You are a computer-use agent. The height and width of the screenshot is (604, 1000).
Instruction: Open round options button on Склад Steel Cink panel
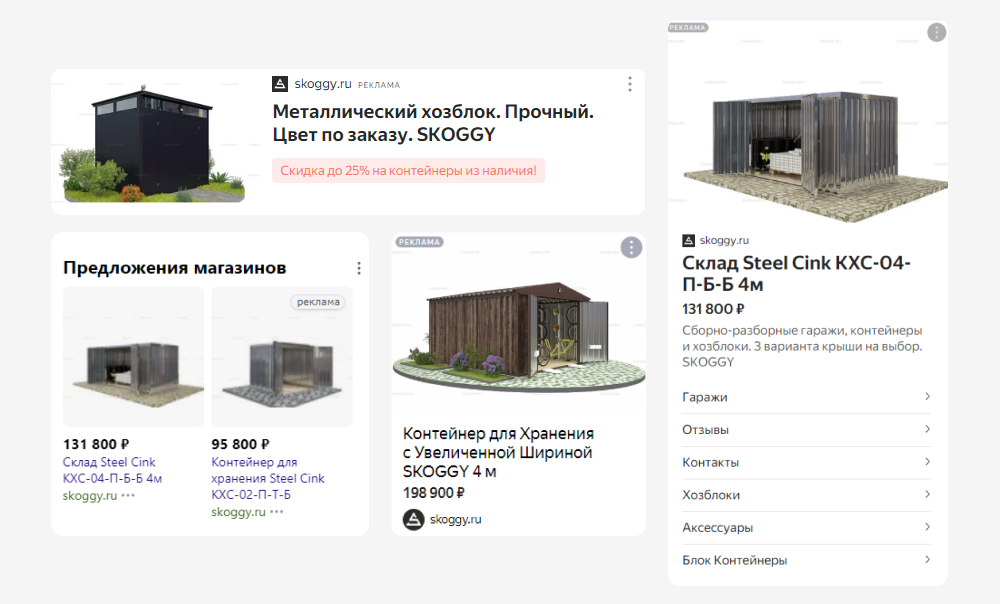(x=936, y=32)
